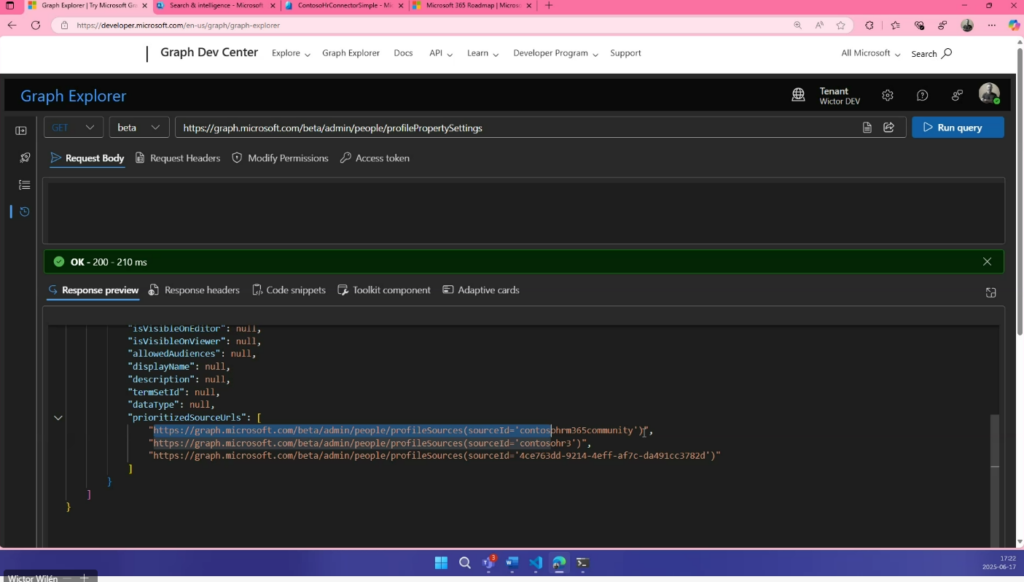
Task: Open the Code snippets tab
Action: click(x=289, y=290)
